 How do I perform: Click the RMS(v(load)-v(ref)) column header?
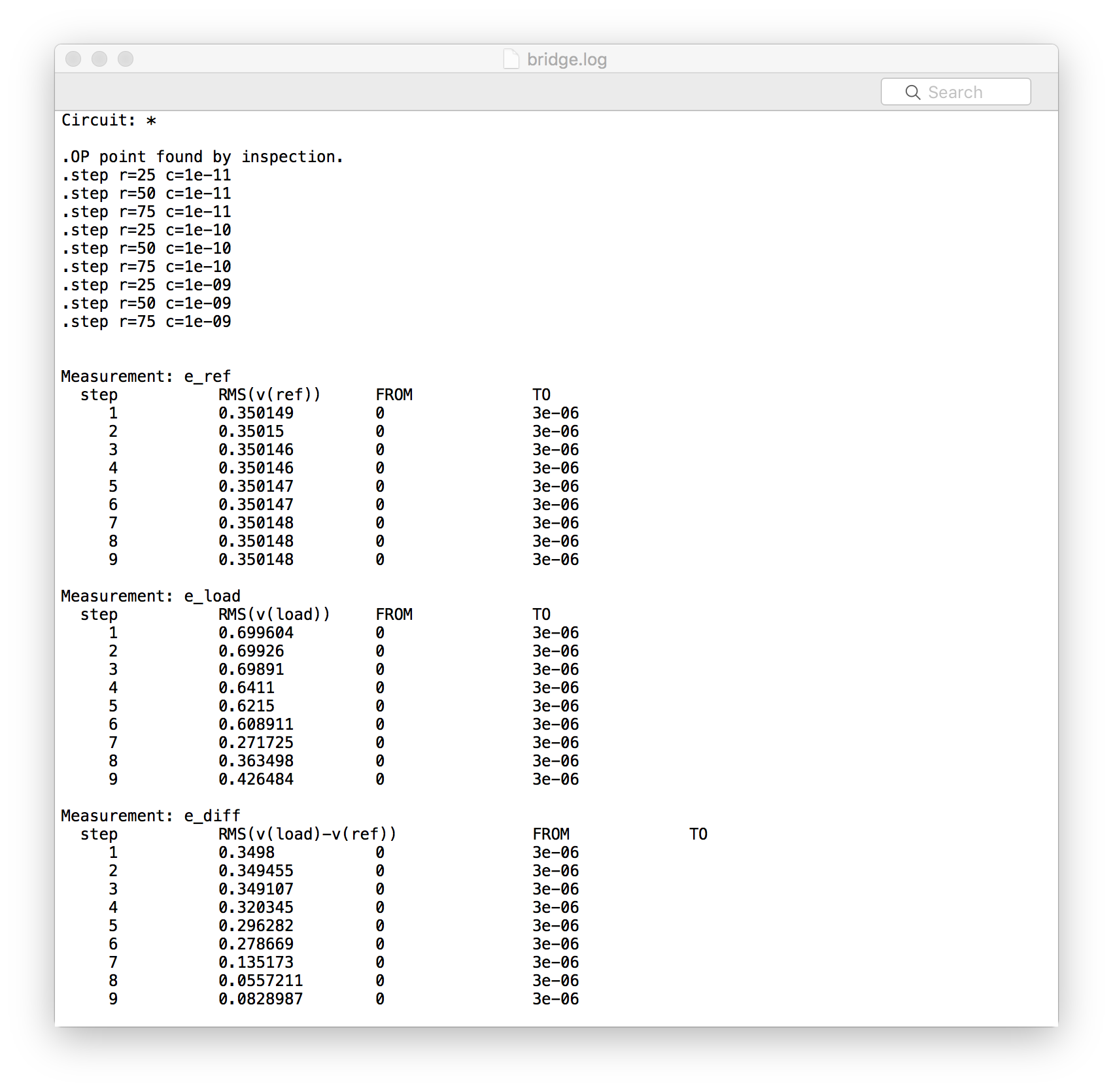[x=307, y=834]
